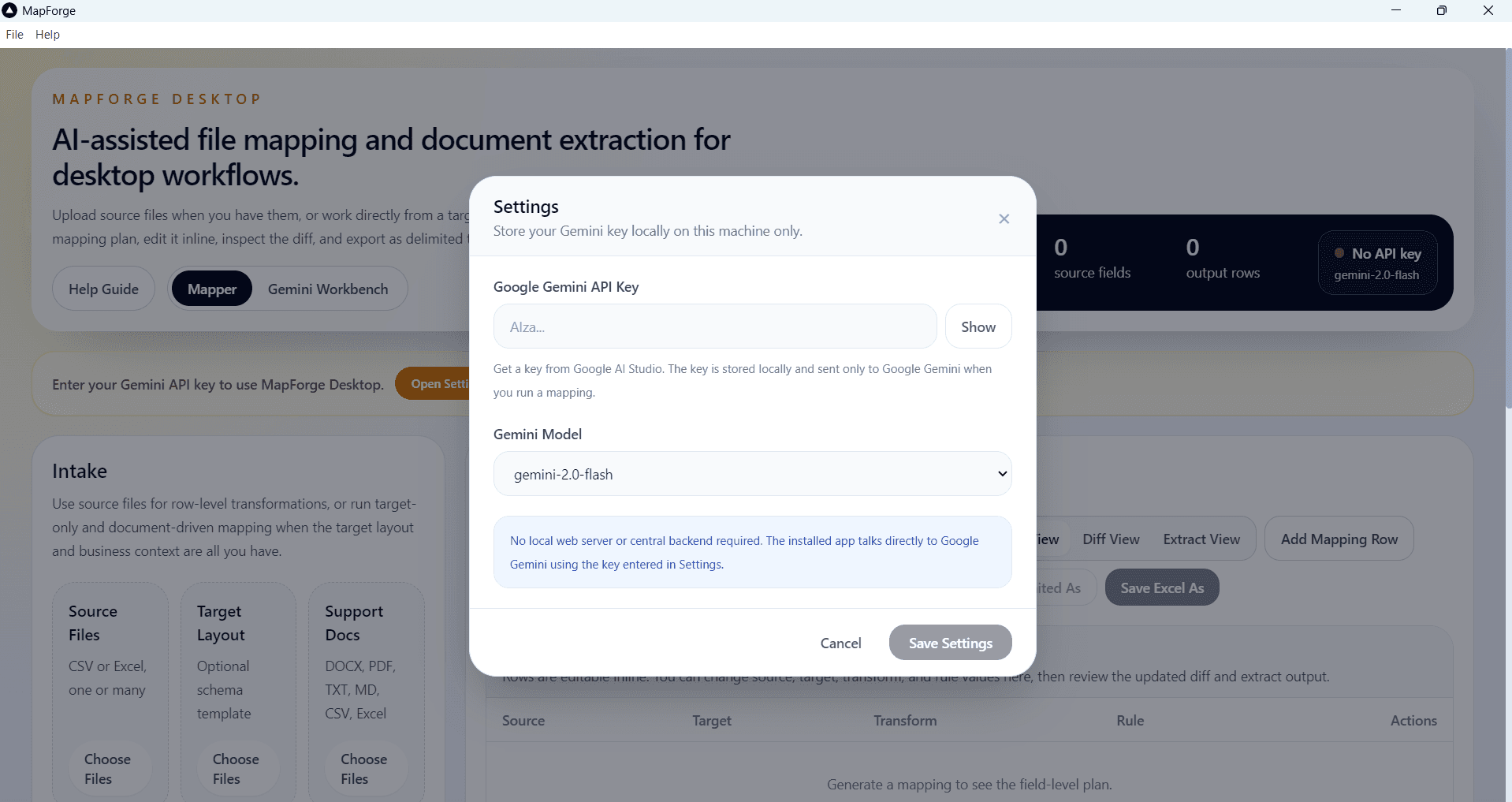1512x802 pixels.
Task: Open the Help Guide
Action: point(103,289)
